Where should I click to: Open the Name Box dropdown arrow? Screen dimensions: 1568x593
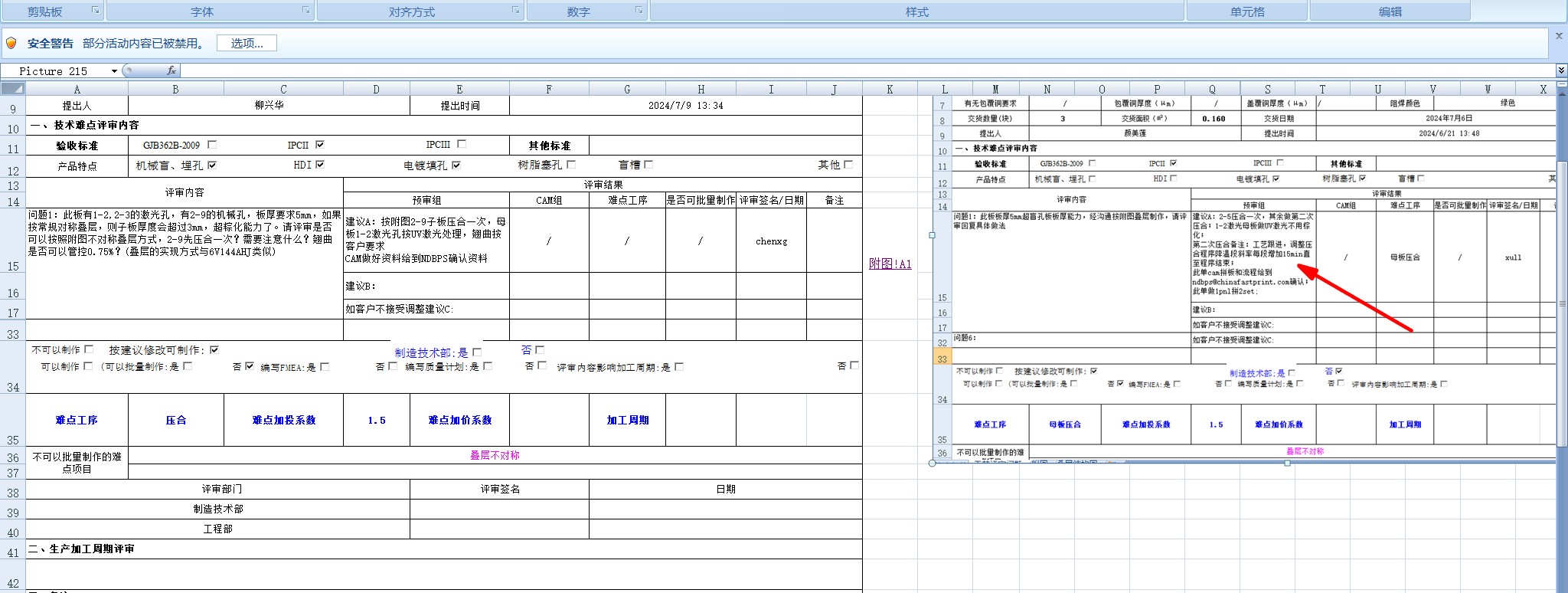click(114, 71)
